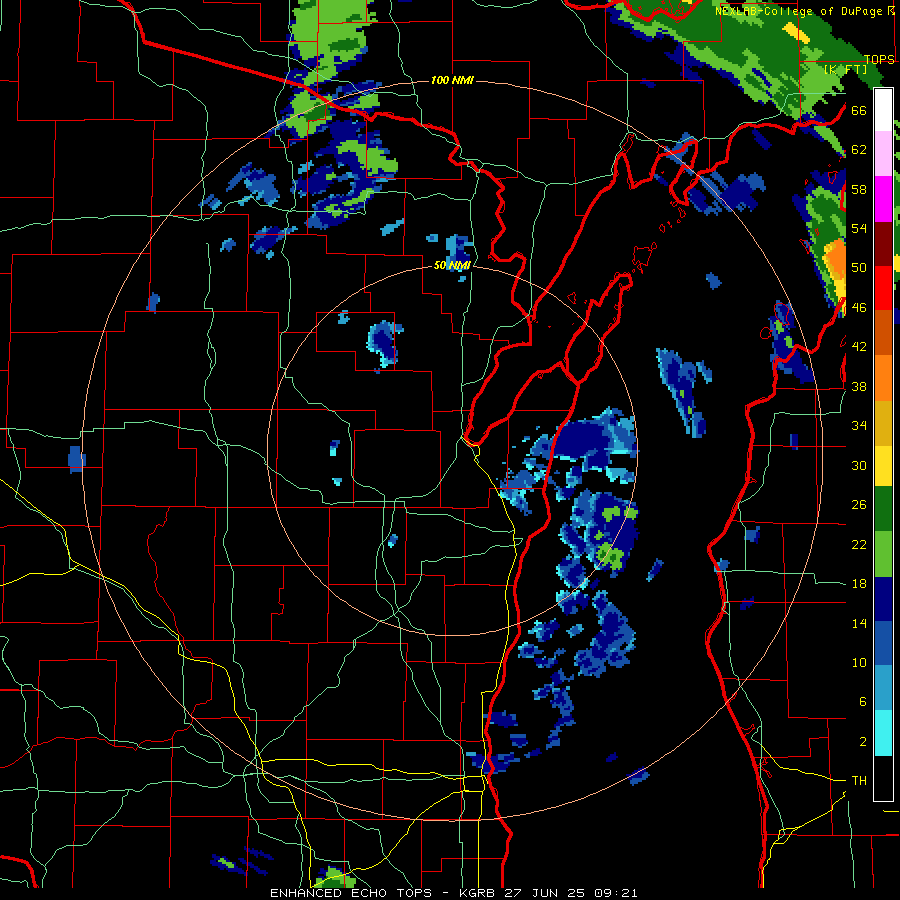Click the yellow legend swatch
The image size is (900, 900).
pyautogui.click(x=883, y=465)
